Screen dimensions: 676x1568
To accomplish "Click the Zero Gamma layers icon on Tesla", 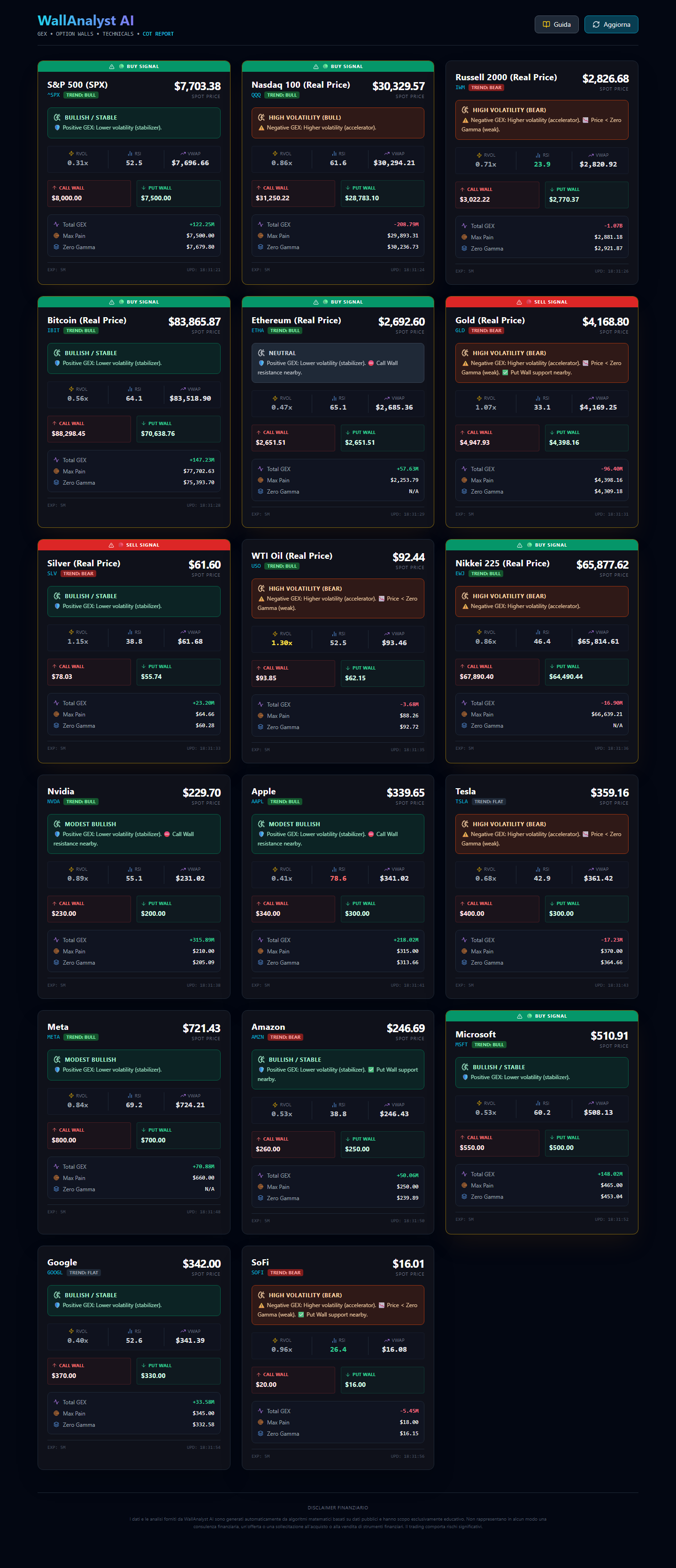I will [464, 962].
